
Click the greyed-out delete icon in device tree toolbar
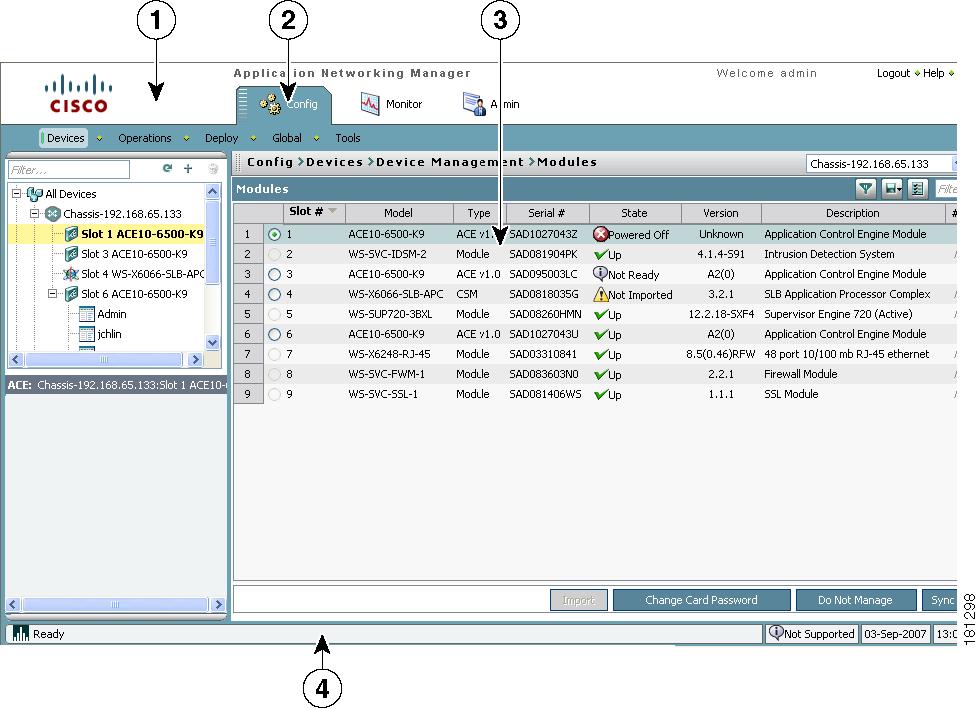click(x=213, y=169)
